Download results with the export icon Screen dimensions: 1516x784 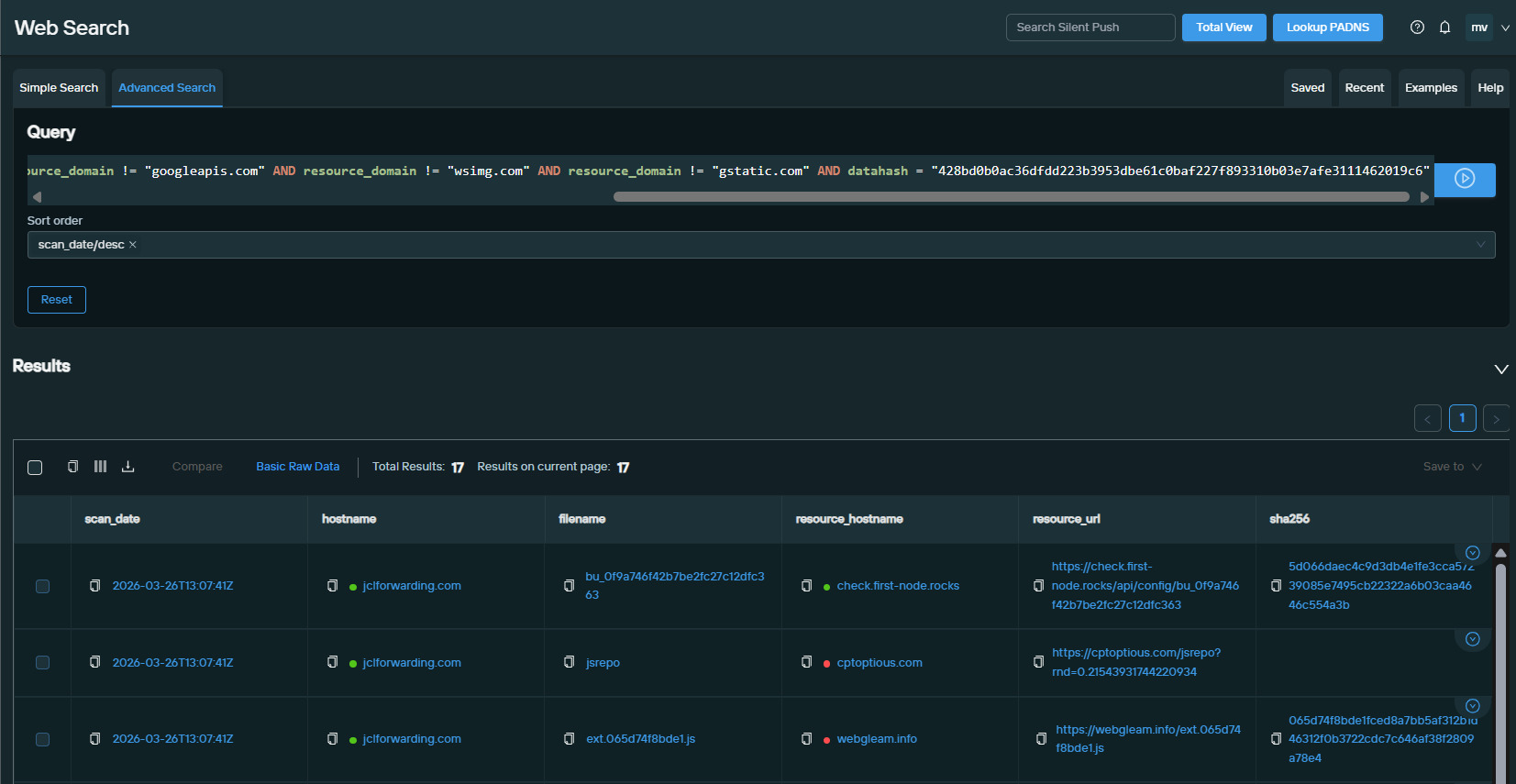pyautogui.click(x=127, y=467)
